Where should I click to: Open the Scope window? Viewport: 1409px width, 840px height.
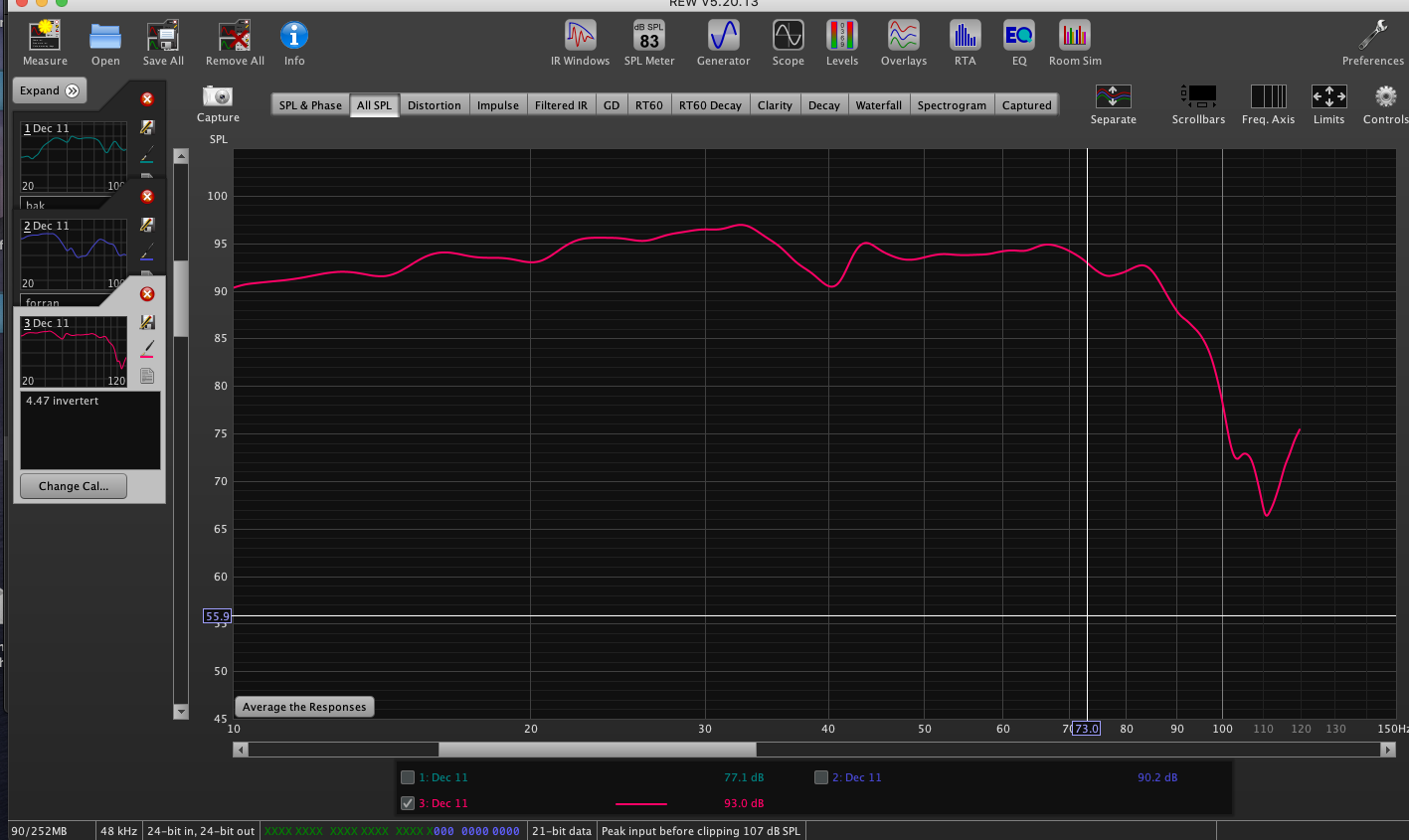pos(788,37)
